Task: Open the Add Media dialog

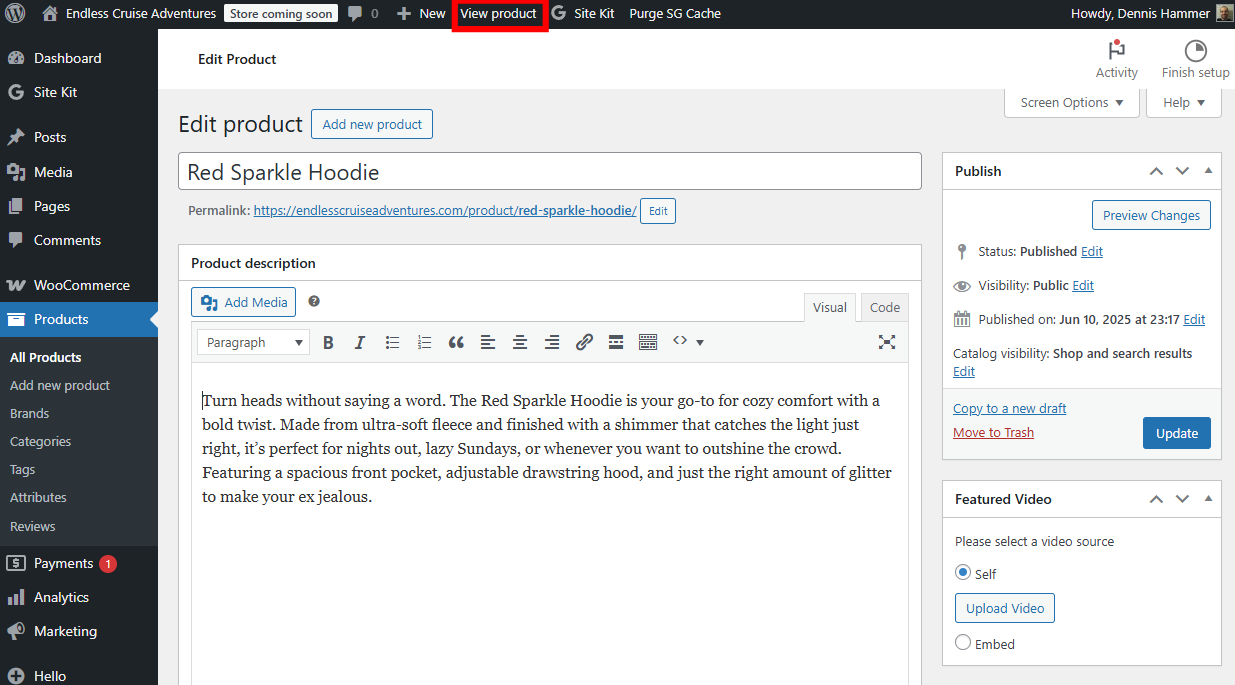Action: (242, 301)
